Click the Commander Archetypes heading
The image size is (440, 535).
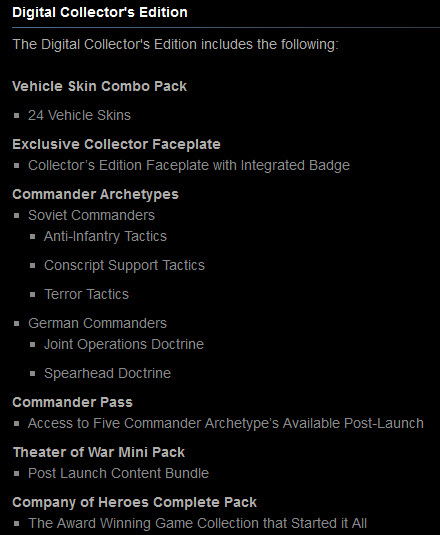95,194
